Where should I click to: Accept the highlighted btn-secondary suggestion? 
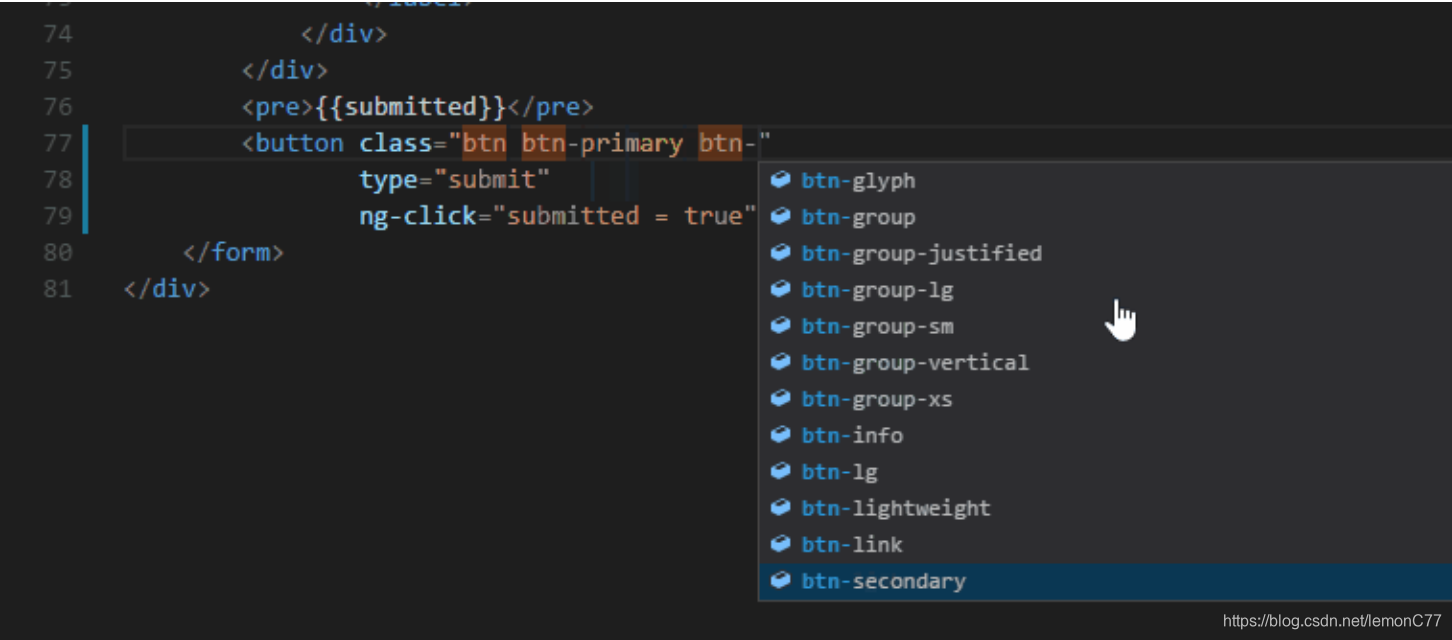pyautogui.click(x=1105, y=581)
